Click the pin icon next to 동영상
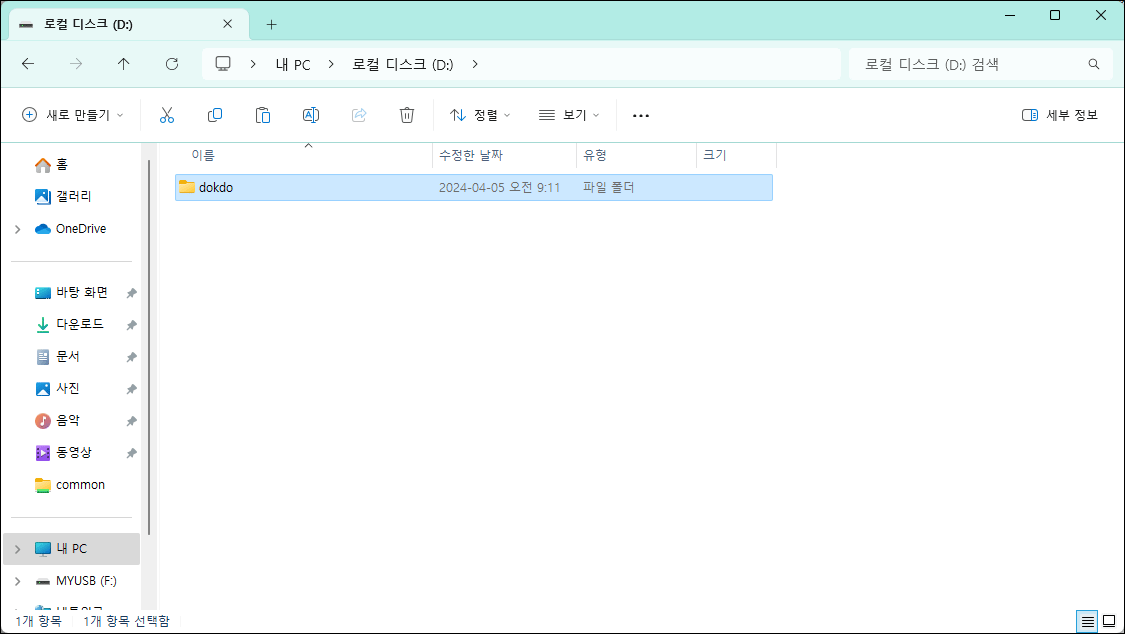Screen dimensions: 1125x634 coord(131,453)
